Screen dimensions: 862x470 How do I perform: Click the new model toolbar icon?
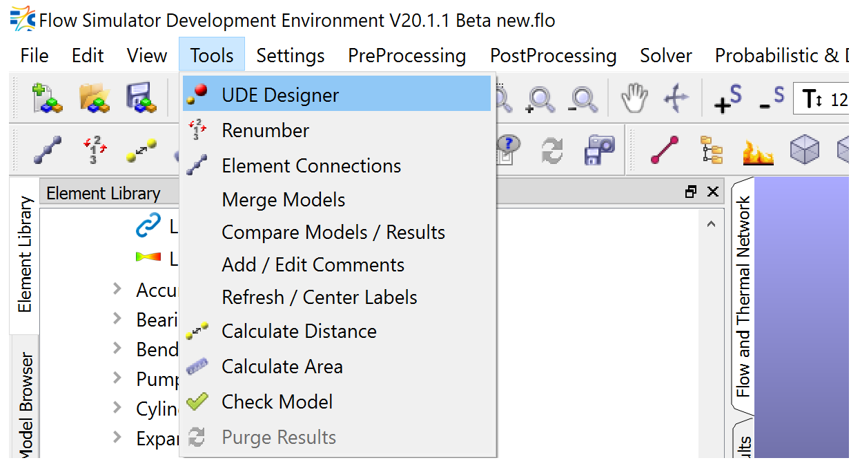pyautogui.click(x=46, y=98)
